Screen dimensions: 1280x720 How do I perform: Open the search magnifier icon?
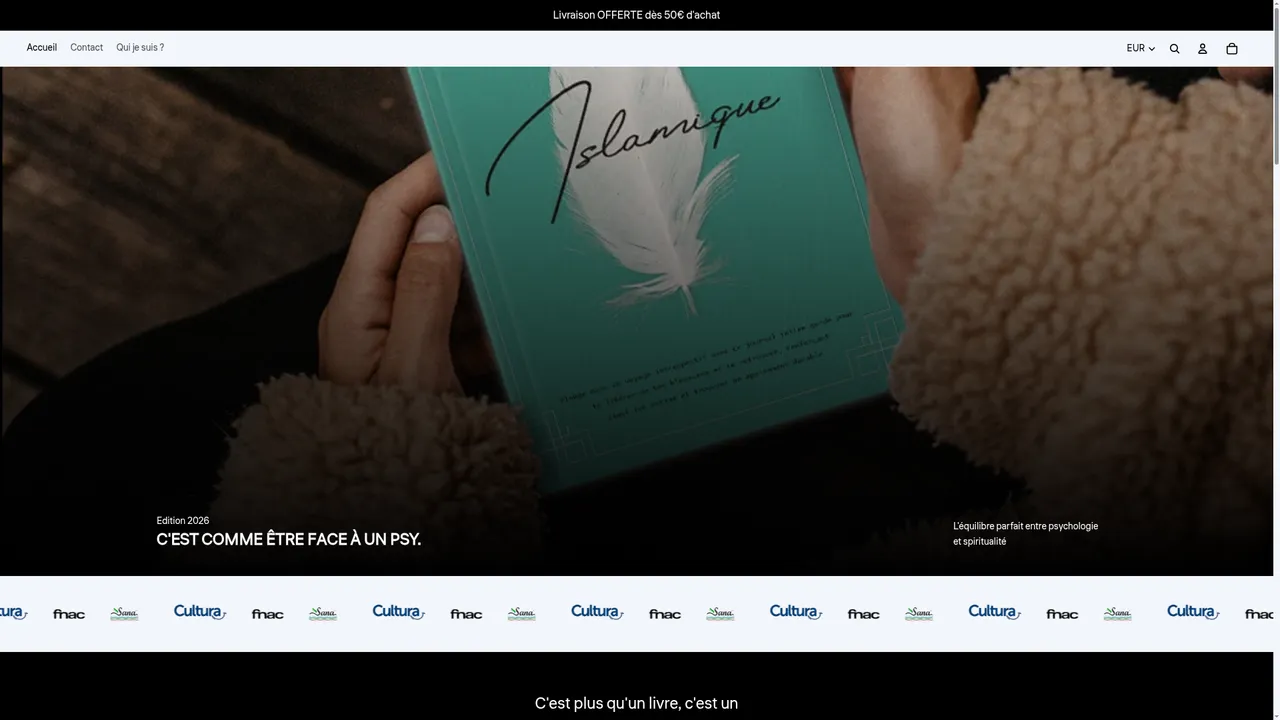tap(1175, 48)
